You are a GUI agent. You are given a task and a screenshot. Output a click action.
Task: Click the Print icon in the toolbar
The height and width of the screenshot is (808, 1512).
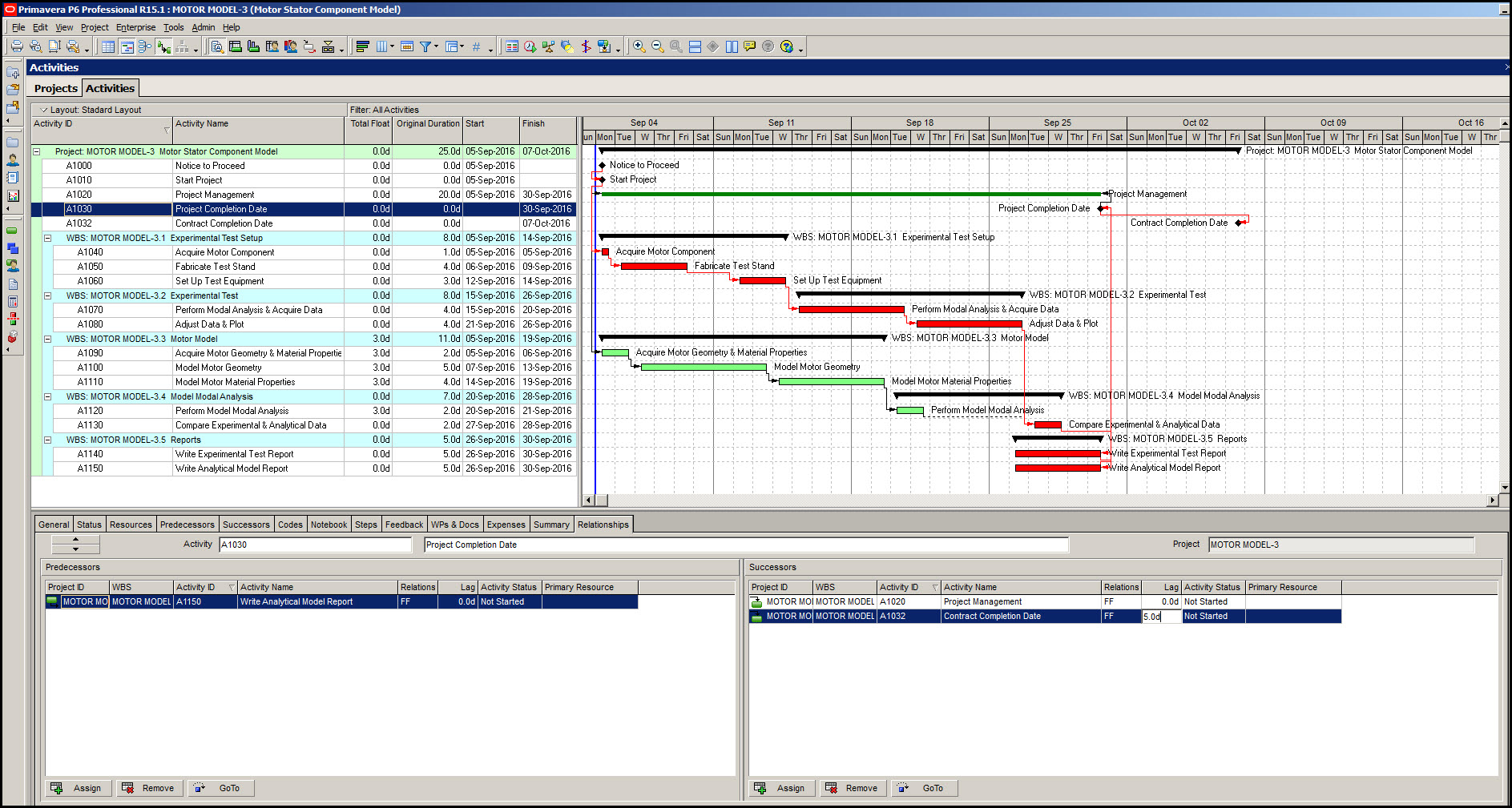point(17,46)
